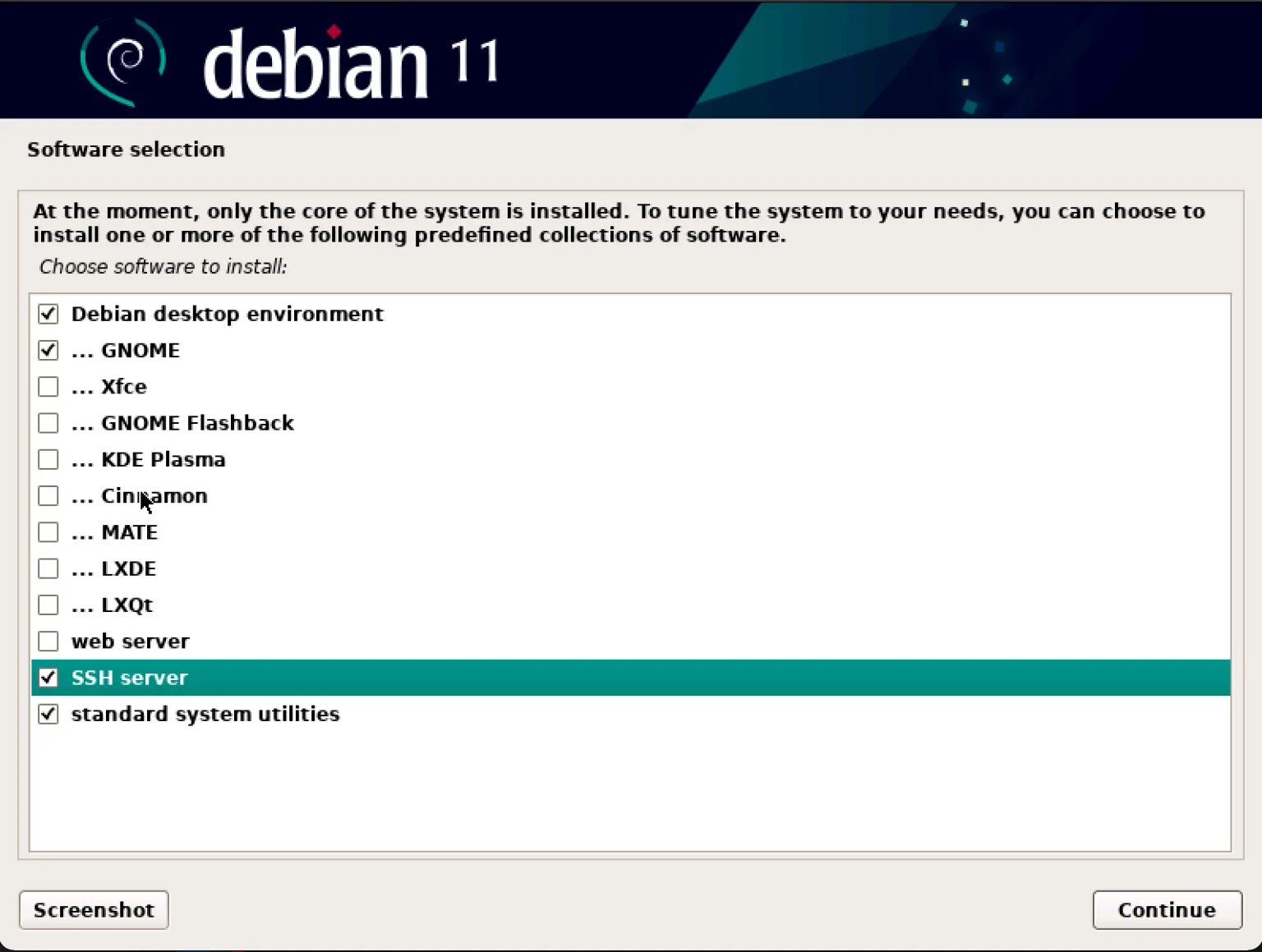Click the web server label
This screenshot has height=952, width=1262.
point(130,641)
